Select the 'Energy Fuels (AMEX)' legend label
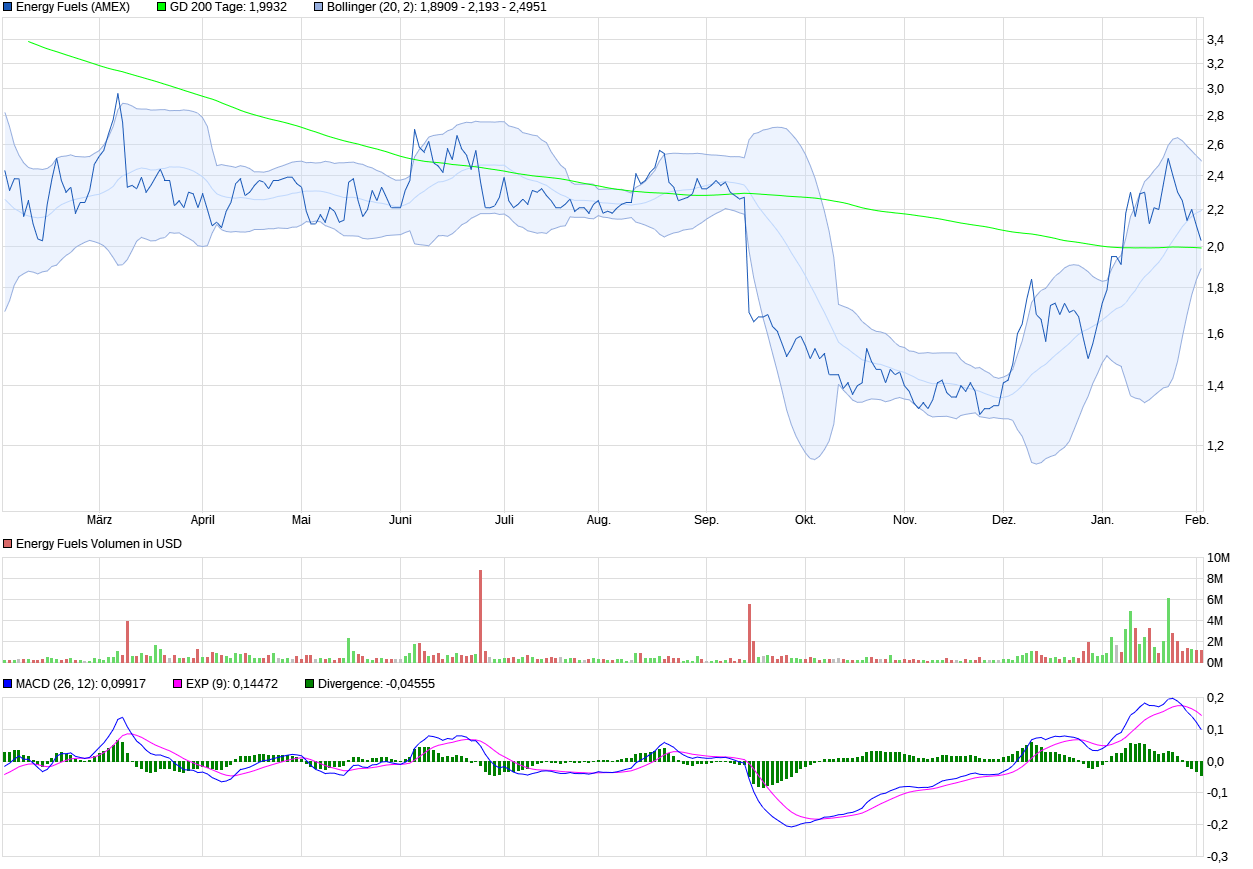The height and width of the screenshot is (869, 1253). click(x=73, y=7)
